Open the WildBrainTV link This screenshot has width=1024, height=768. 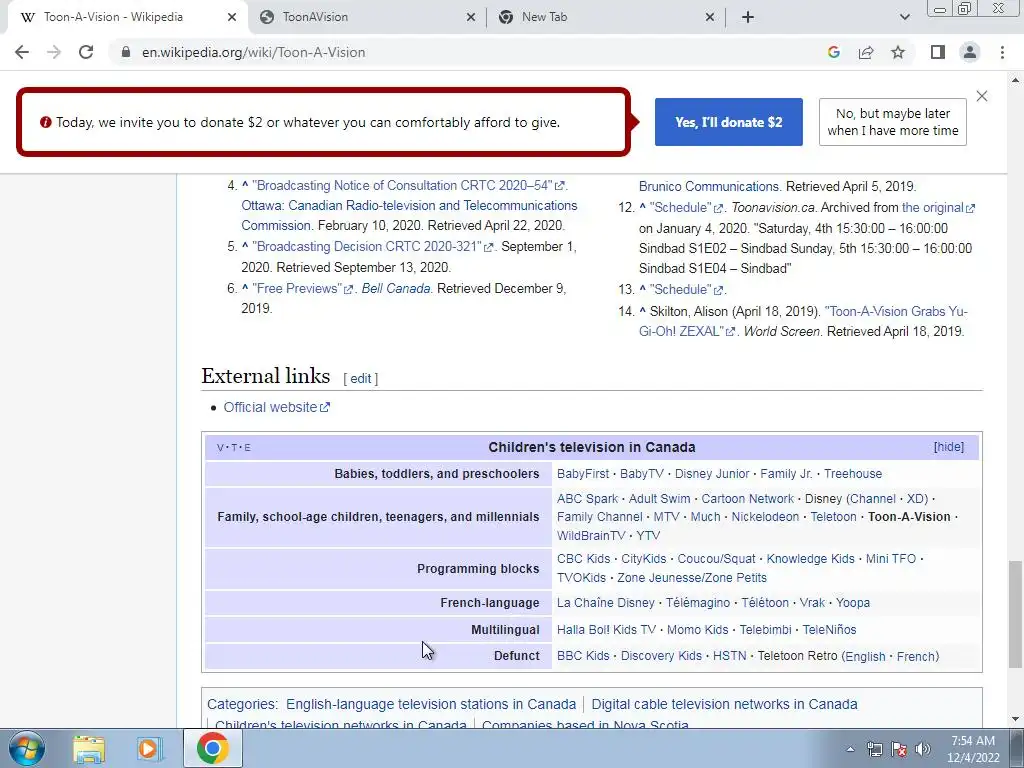pyautogui.click(x=591, y=536)
